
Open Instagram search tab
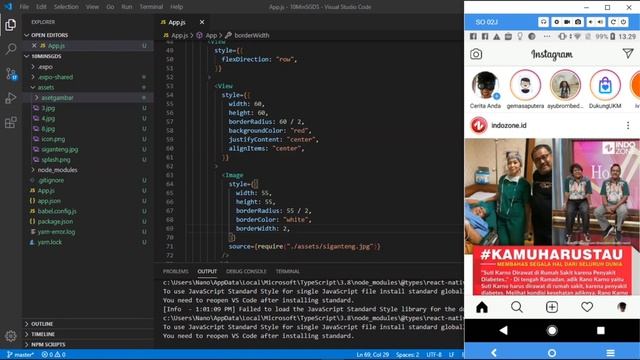(x=517, y=307)
